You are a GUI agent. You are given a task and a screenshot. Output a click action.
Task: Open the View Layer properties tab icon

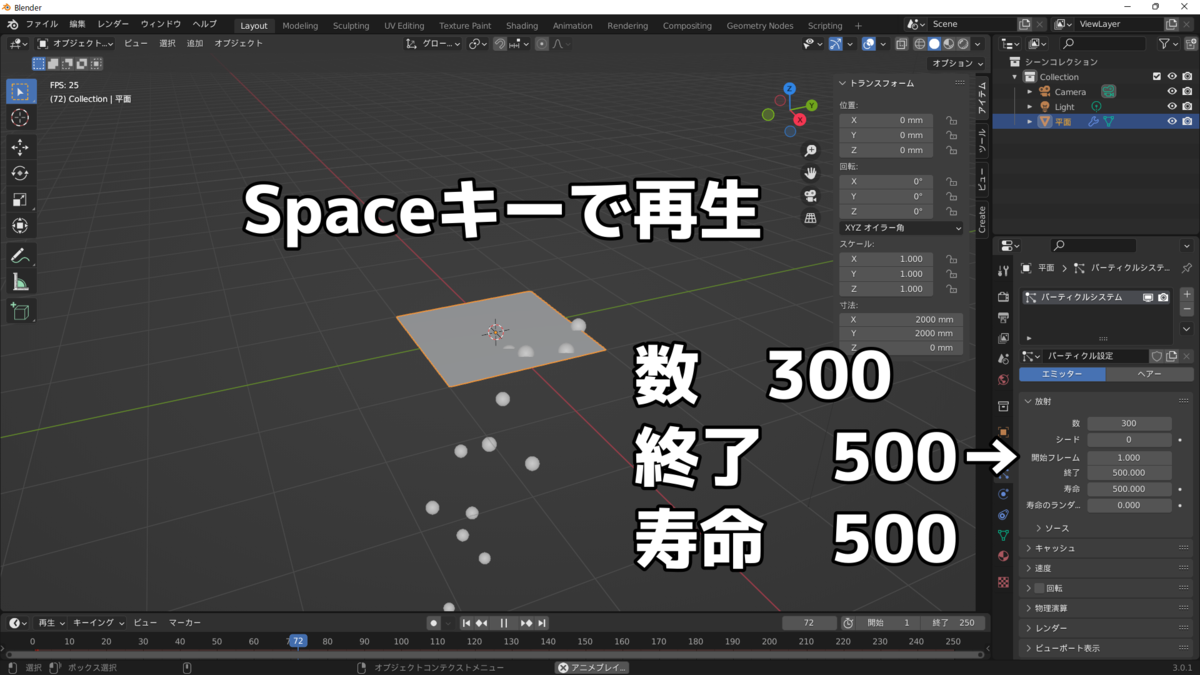pyautogui.click(x=1003, y=338)
